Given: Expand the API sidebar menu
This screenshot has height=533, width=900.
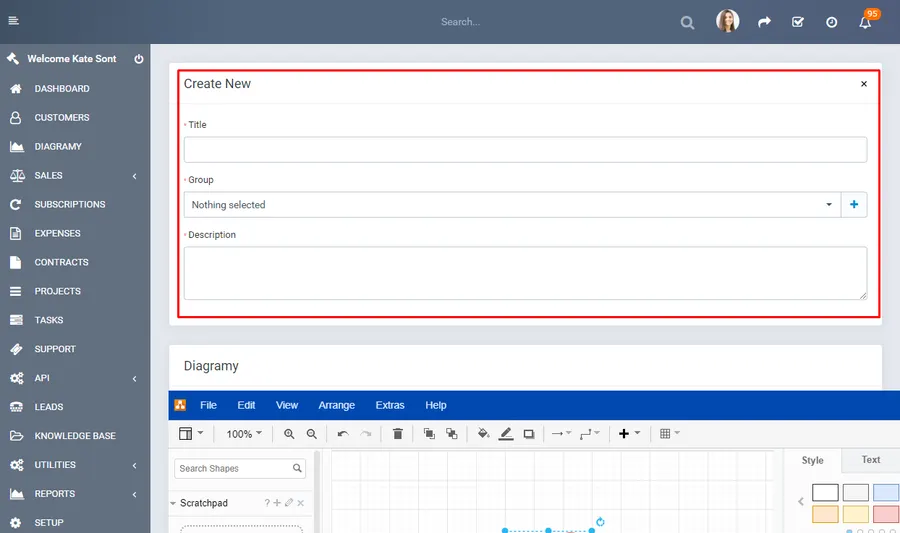Looking at the screenshot, I should click(75, 378).
